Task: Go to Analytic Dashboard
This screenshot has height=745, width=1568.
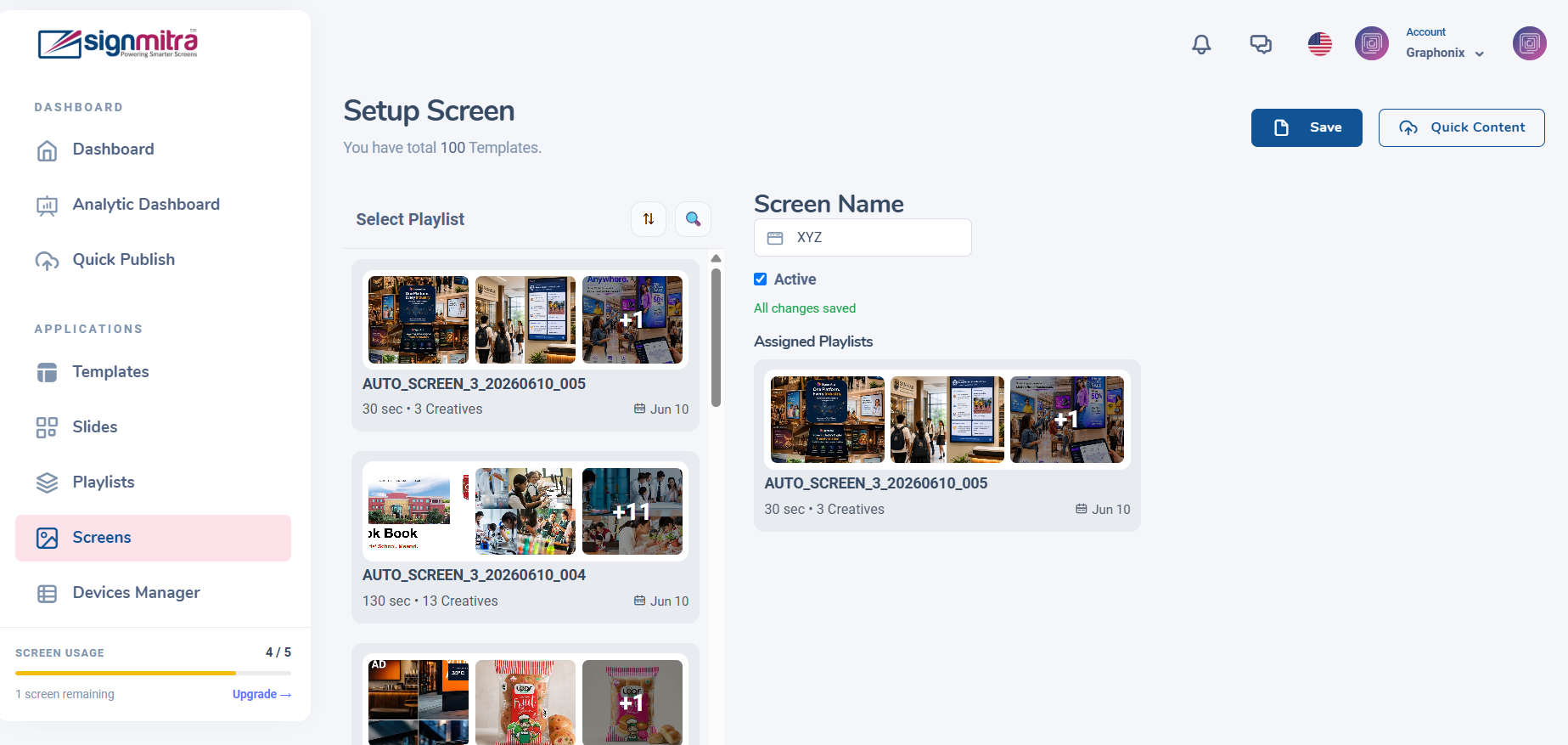Action: 153,205
